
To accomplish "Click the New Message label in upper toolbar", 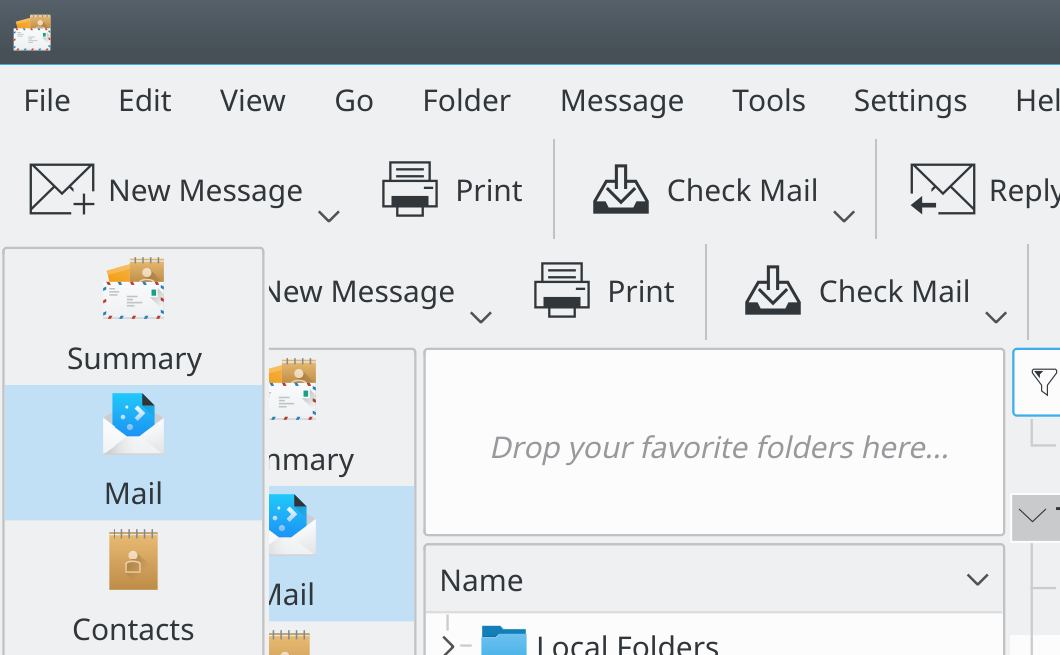I will click(206, 191).
